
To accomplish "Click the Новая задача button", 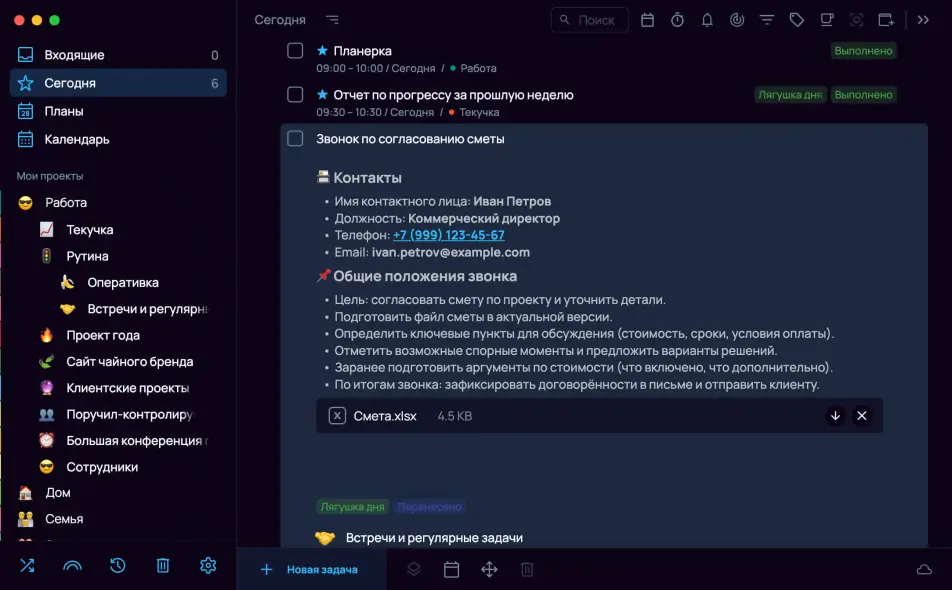I will (309, 570).
